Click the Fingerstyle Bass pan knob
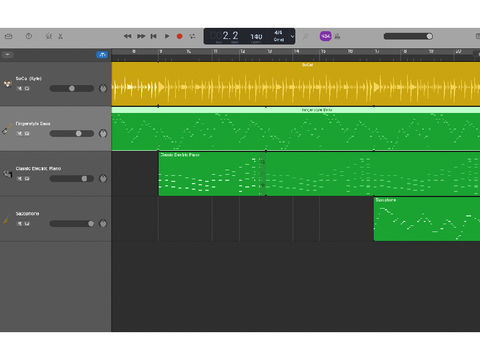The image size is (480, 360). point(103,133)
